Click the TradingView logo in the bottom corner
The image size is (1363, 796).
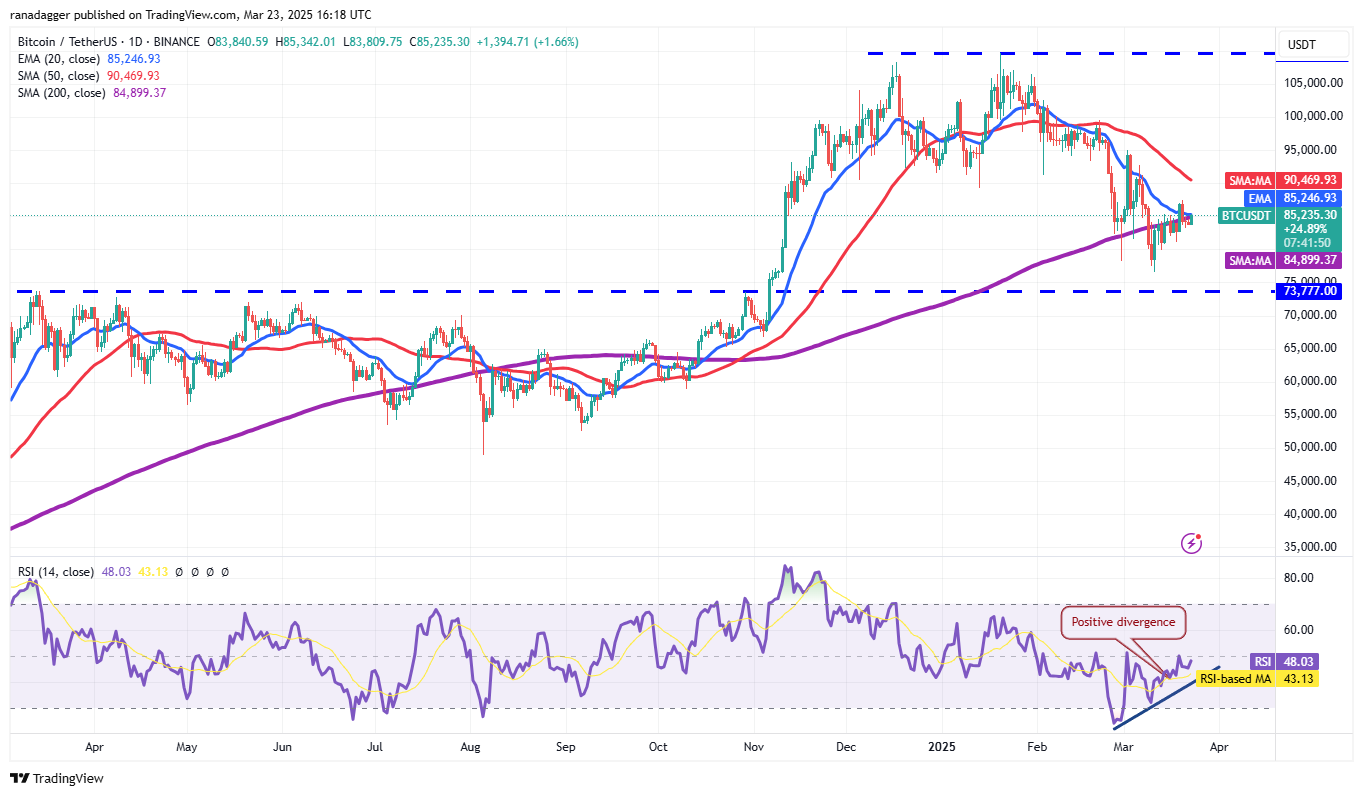56,778
